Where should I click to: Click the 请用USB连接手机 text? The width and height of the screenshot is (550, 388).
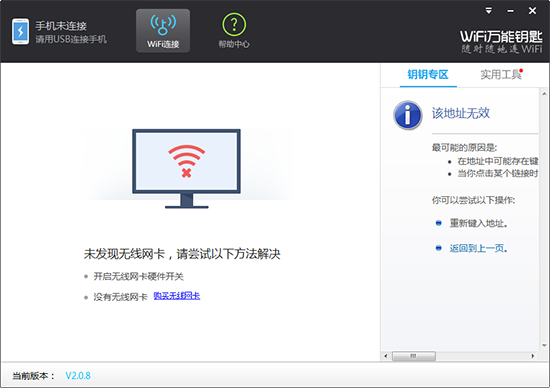[71, 39]
